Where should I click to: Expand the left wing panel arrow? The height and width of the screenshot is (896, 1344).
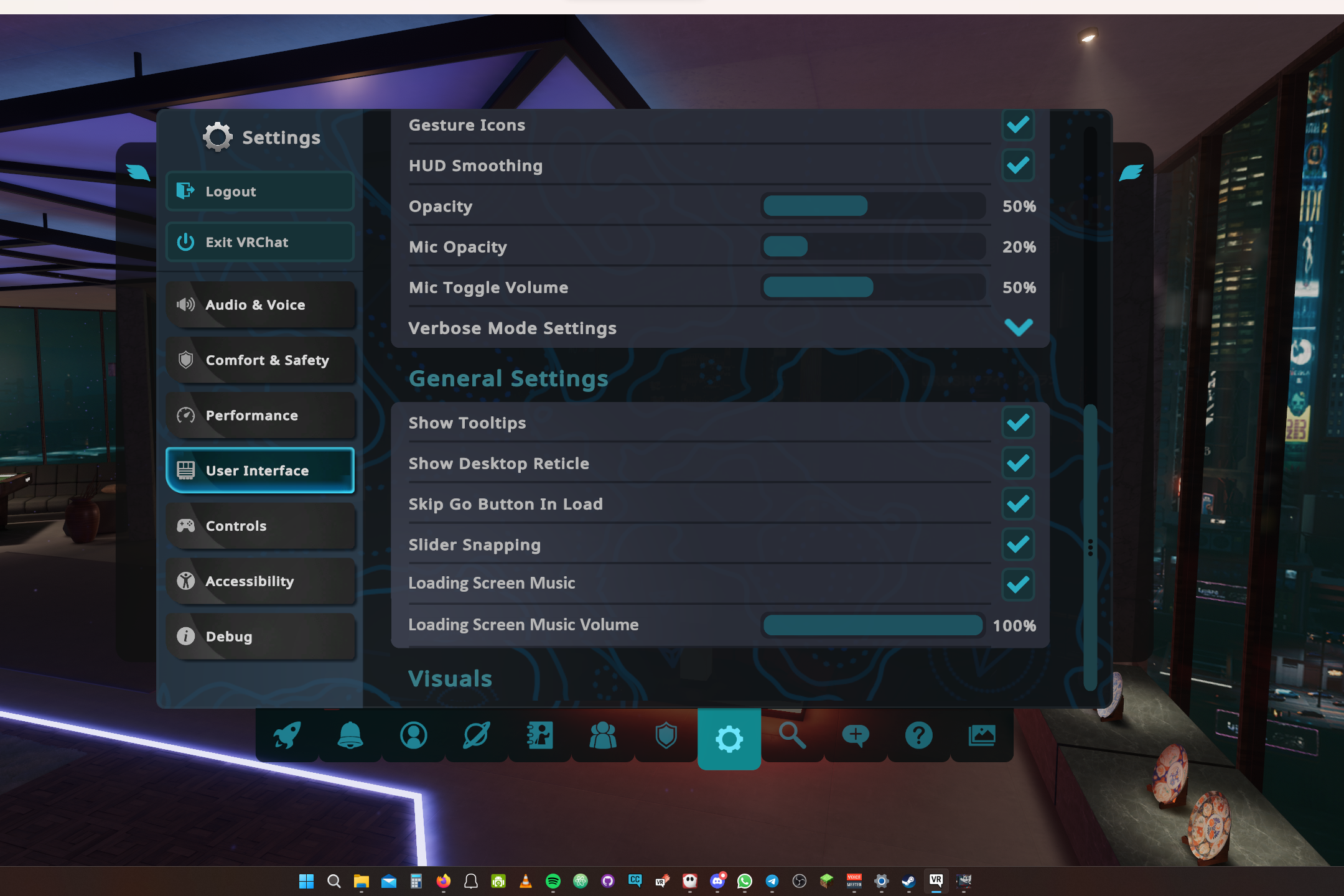click(138, 172)
